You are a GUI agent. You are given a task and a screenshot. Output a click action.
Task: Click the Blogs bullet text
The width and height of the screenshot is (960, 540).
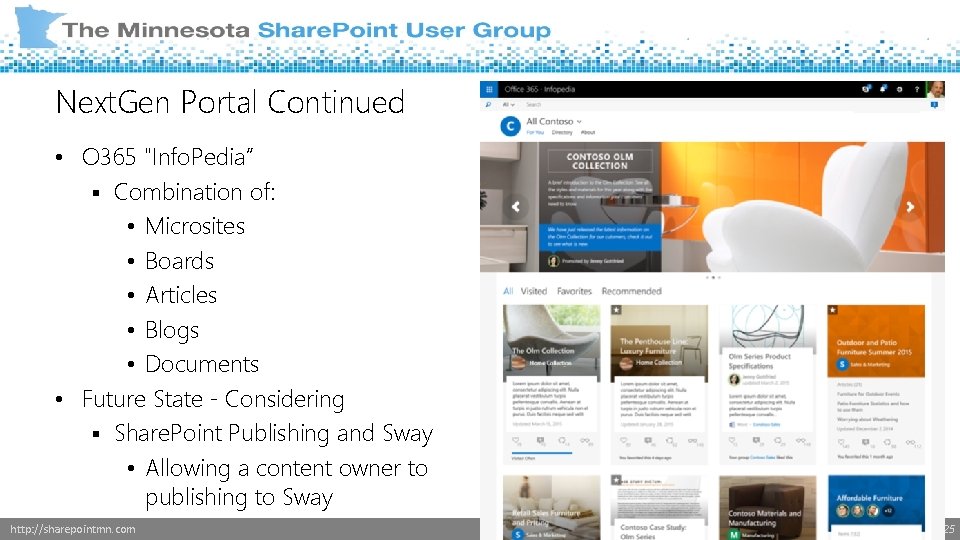pos(172,330)
